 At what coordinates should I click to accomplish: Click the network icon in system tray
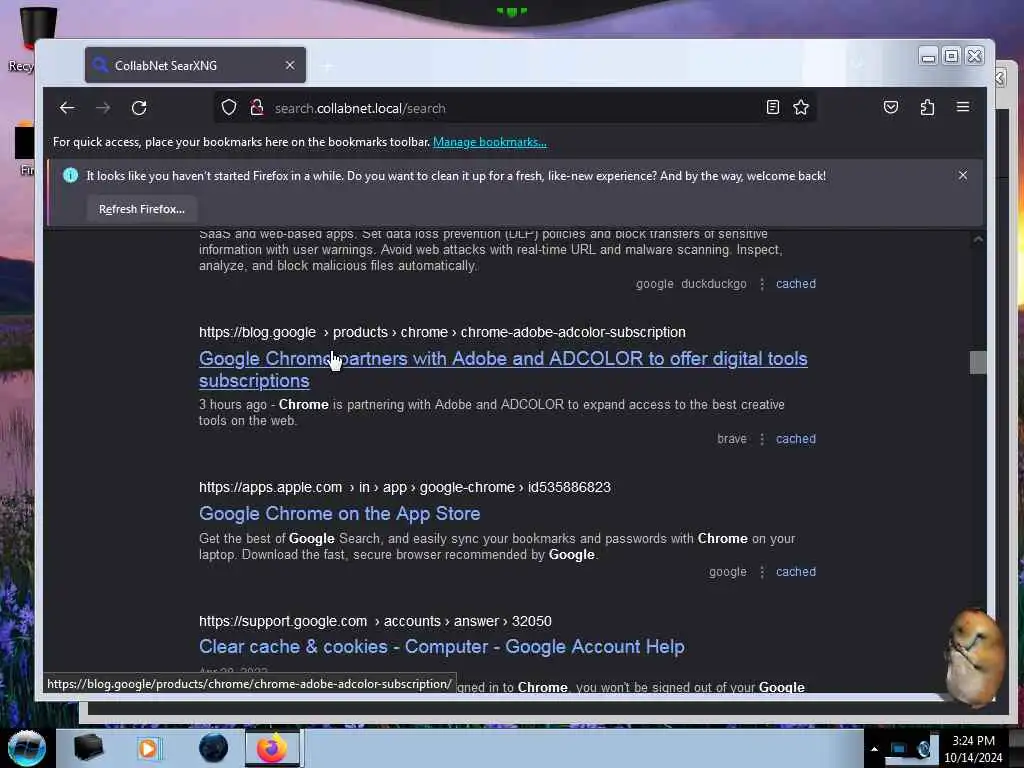click(899, 749)
